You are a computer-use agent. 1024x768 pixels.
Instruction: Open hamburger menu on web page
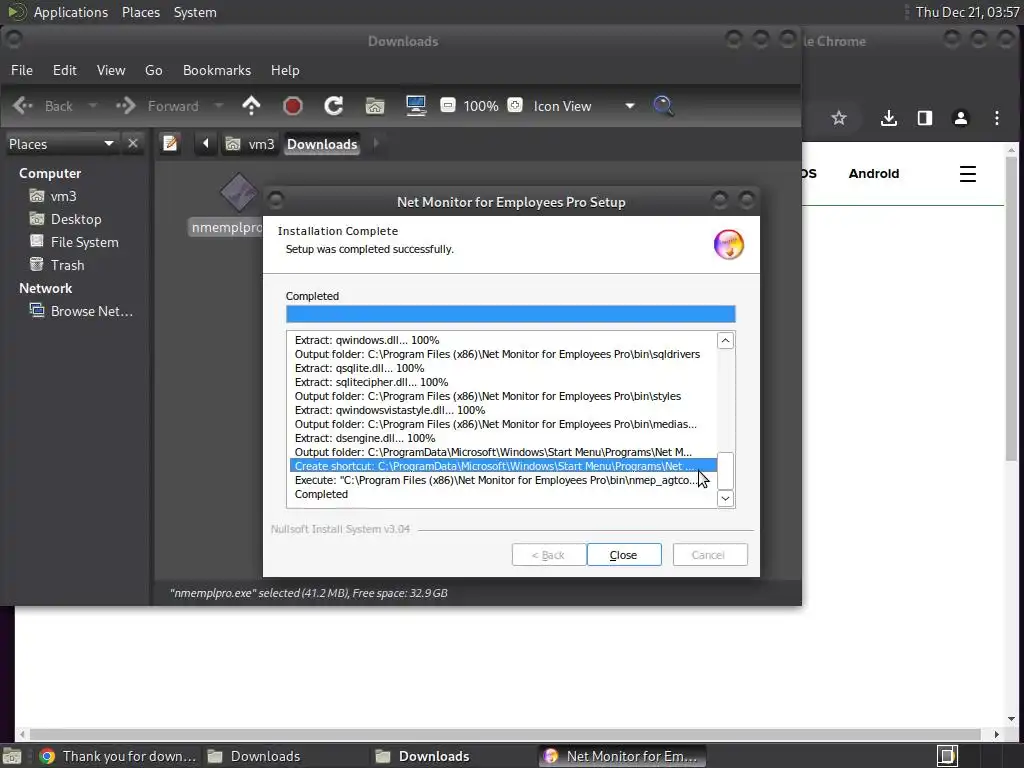pos(967,174)
